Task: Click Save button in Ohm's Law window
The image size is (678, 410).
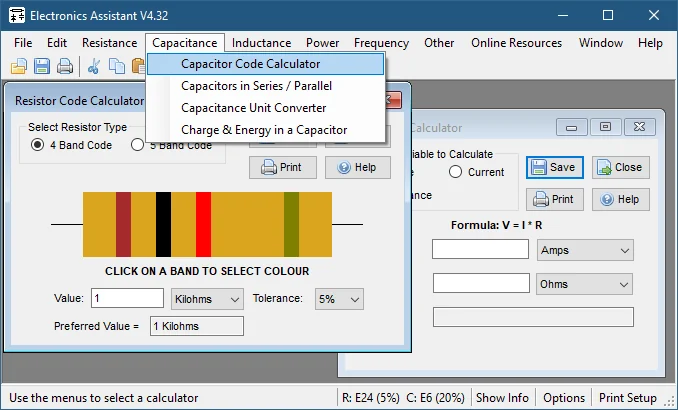Action: coord(555,167)
